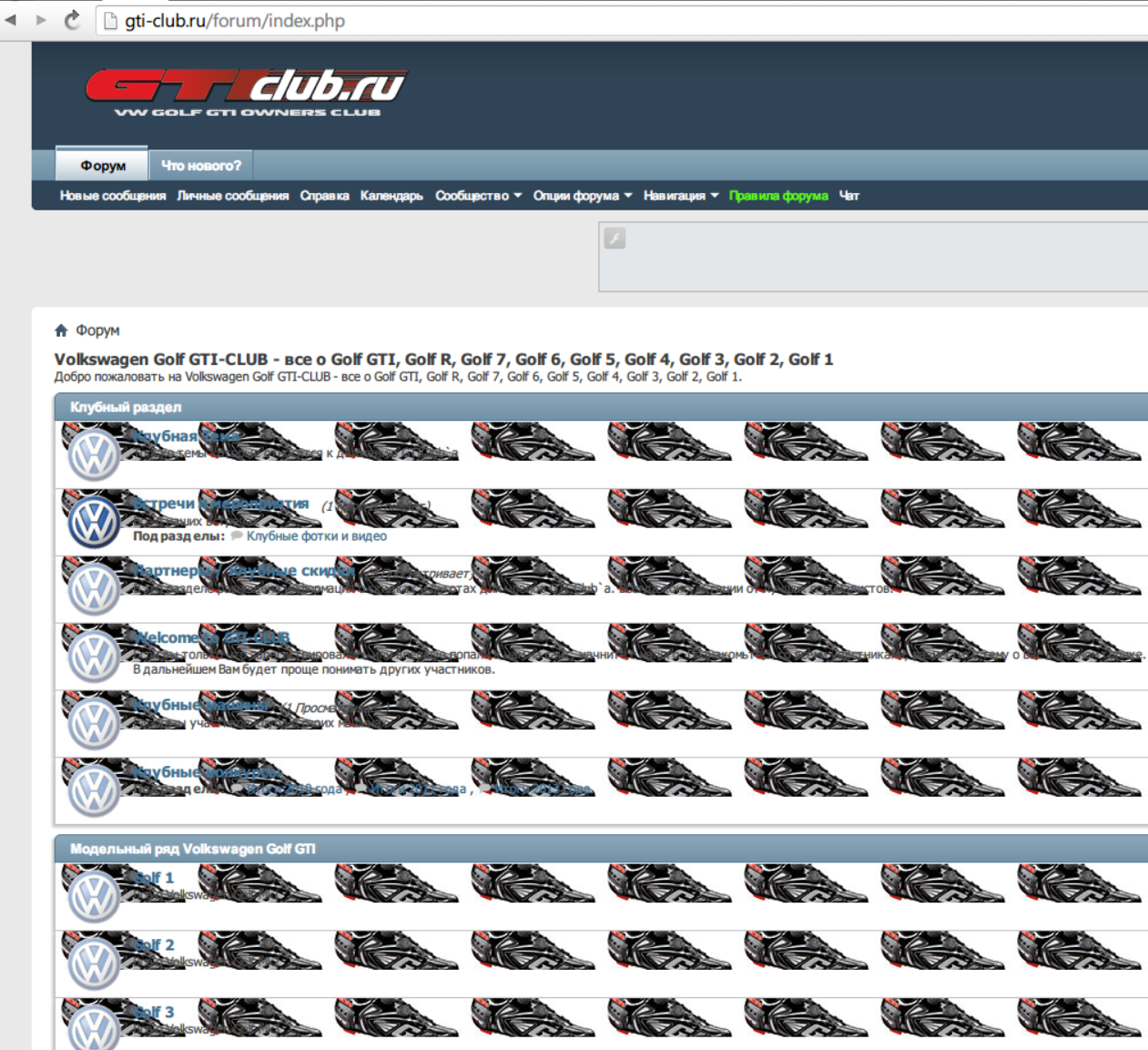Click the browser back arrow

coord(11,19)
